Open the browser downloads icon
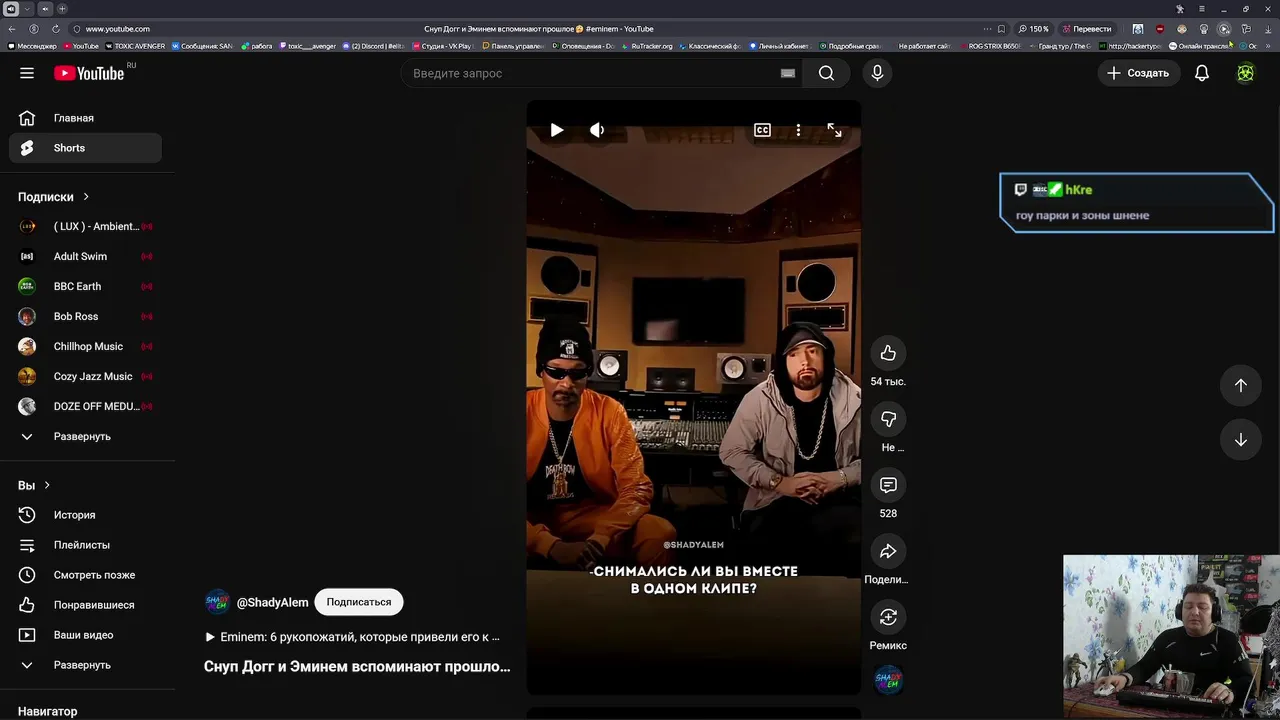The height and width of the screenshot is (720, 1280). point(1268,29)
